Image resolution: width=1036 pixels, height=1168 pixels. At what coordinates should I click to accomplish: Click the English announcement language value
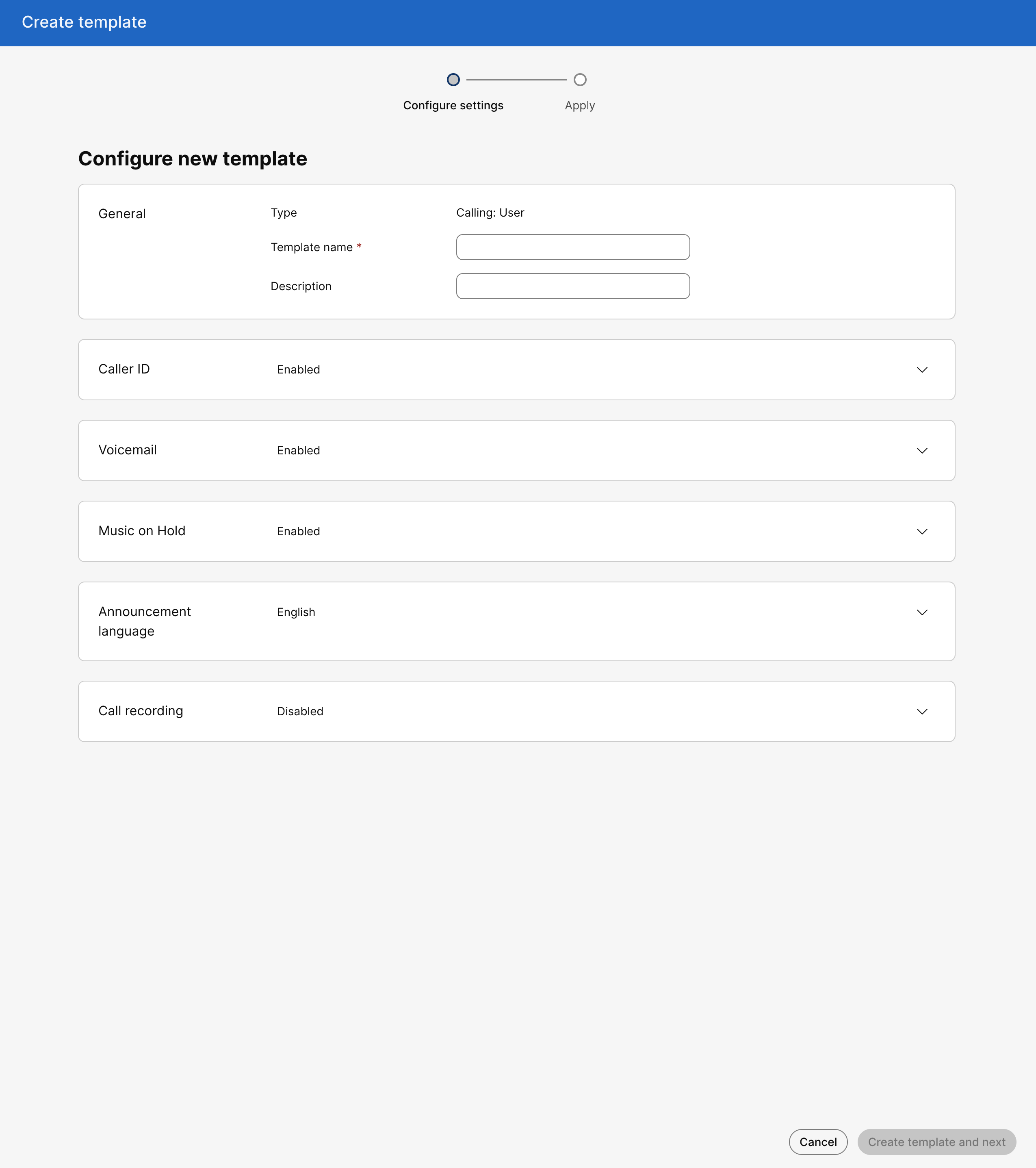296,612
